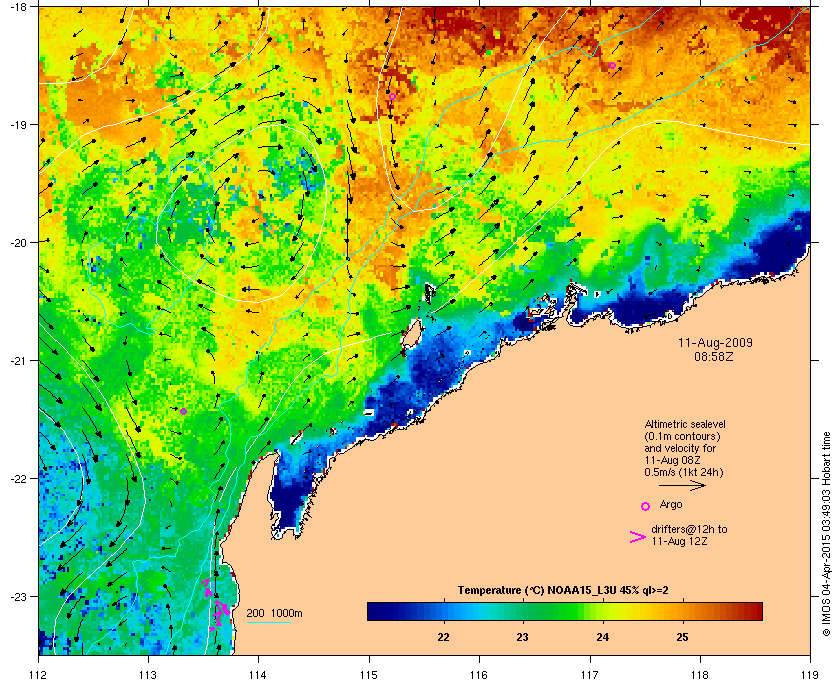Image resolution: width=840 pixels, height=680 pixels.
Task: Click the '0.5m/s (1kt 24h)' text
Action: tap(684, 472)
